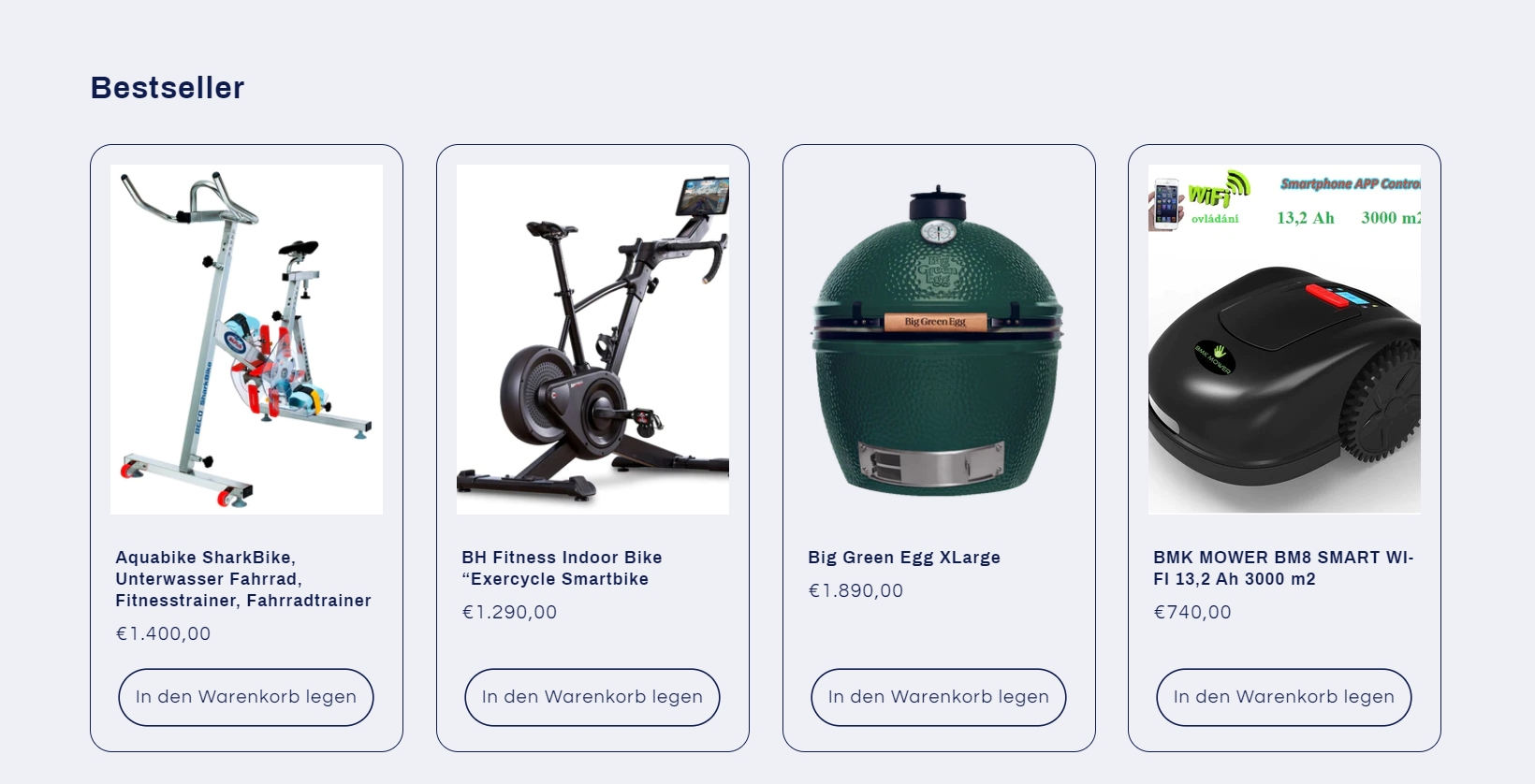Open the Big Green Egg grill image
1535x784 pixels.
[x=939, y=340]
